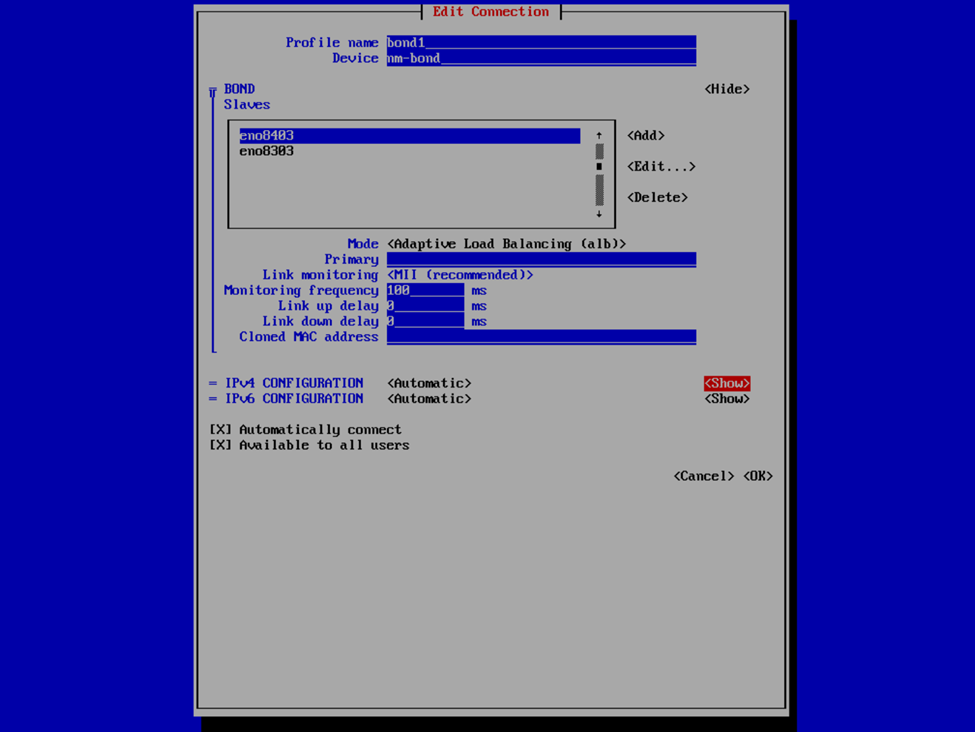Show IPv4 configuration details
975x732 pixels.
pos(727,383)
